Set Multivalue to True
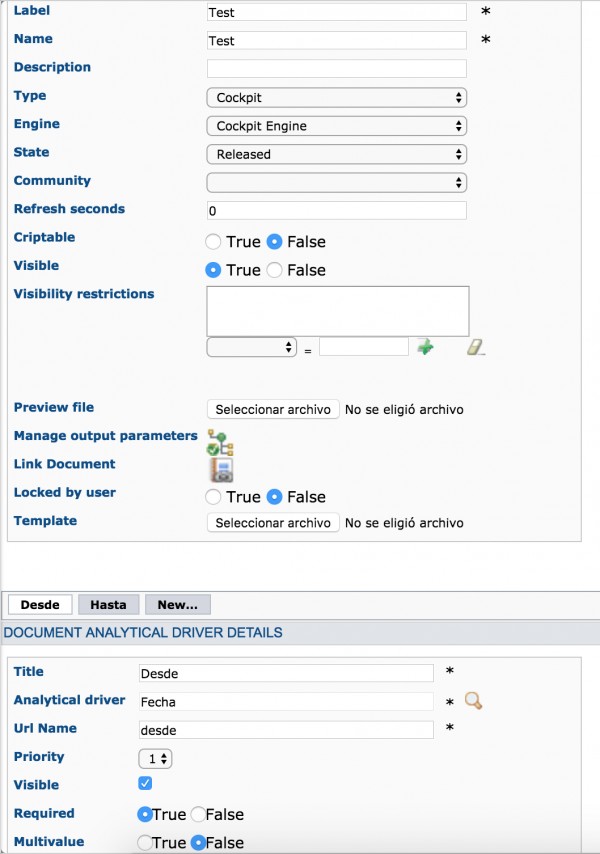Image resolution: width=600 pixels, height=854 pixels. [x=144, y=843]
